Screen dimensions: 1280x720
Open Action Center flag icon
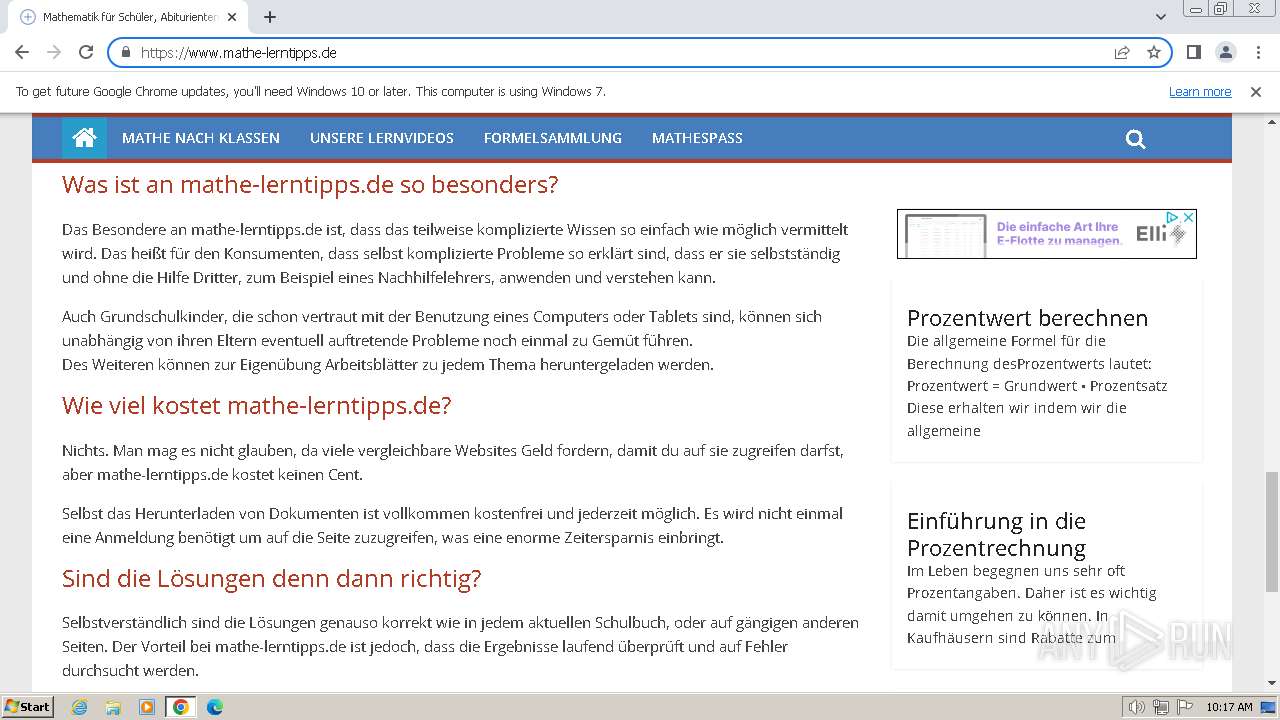pos(1185,707)
